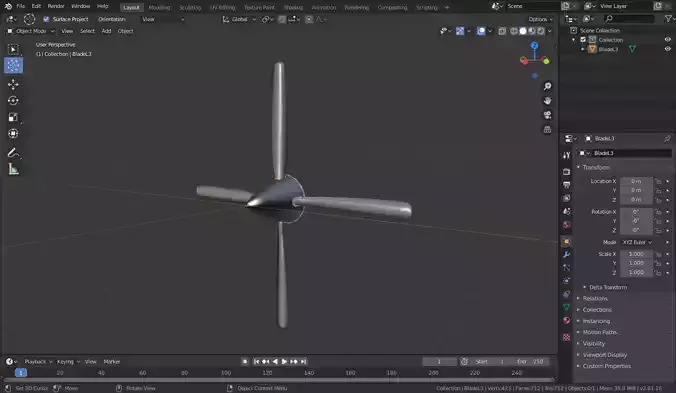
Task: Switch to Material Preview shading
Action: point(532,31)
